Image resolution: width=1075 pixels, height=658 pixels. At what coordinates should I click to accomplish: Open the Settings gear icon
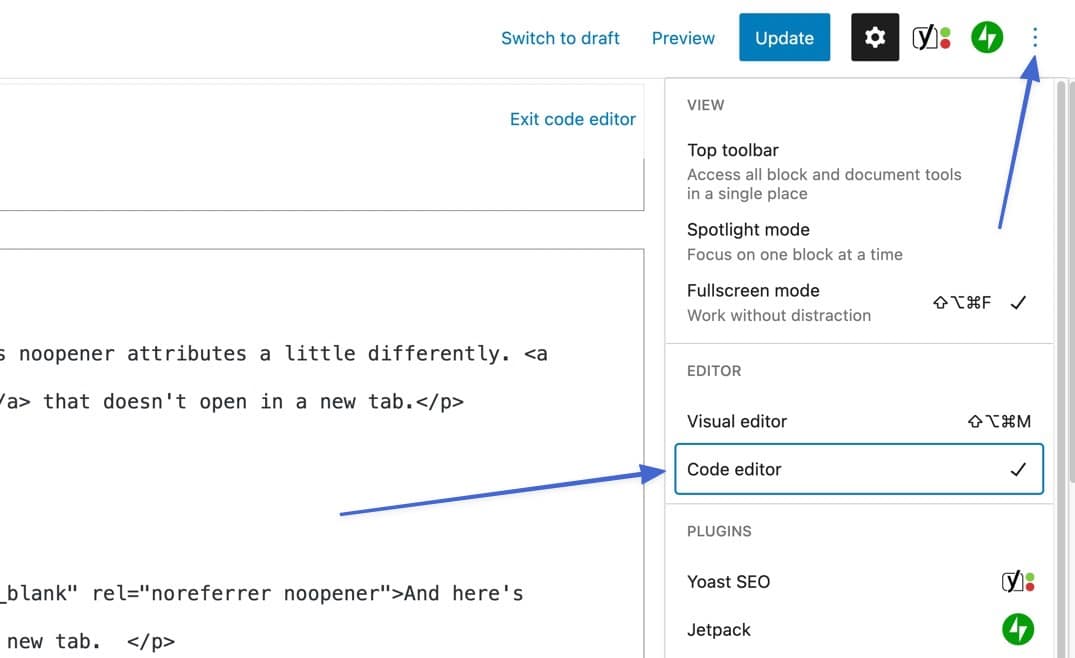(x=874, y=37)
